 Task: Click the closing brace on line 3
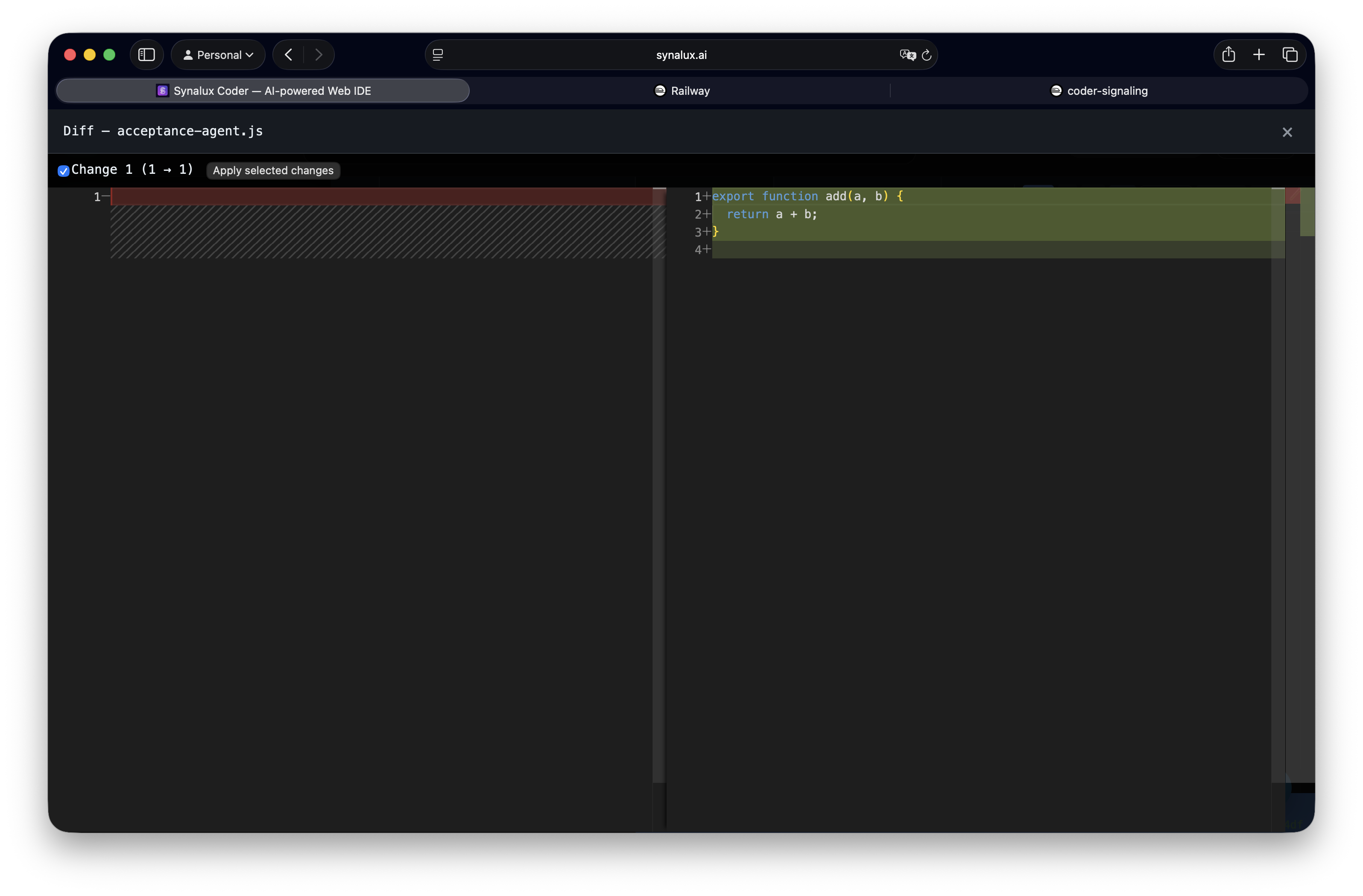(715, 231)
